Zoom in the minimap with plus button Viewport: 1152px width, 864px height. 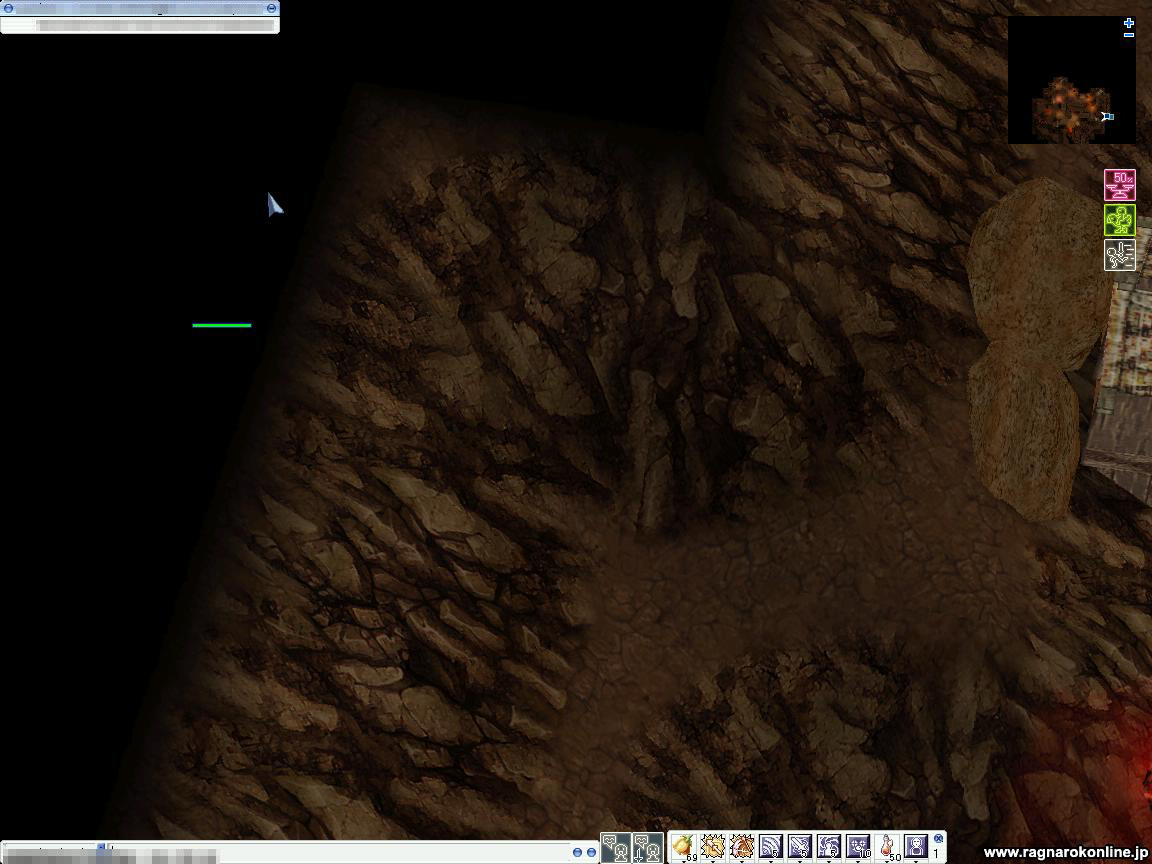(x=1129, y=24)
